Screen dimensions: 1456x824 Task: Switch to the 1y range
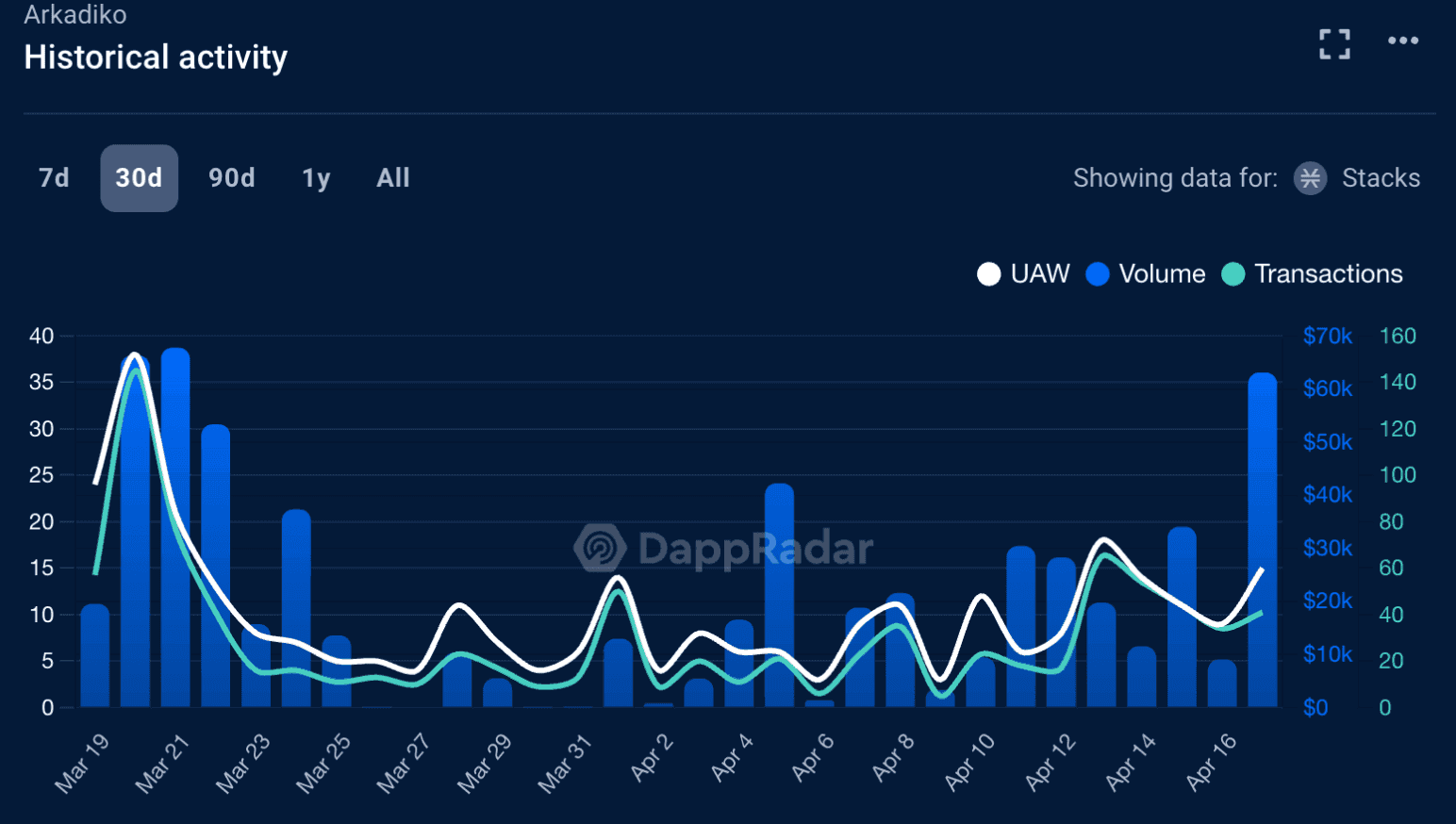316,178
